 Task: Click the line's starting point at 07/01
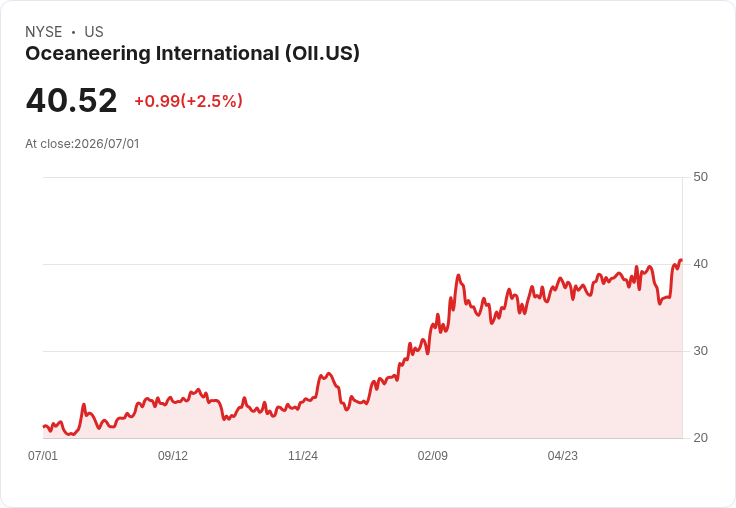pos(44,426)
